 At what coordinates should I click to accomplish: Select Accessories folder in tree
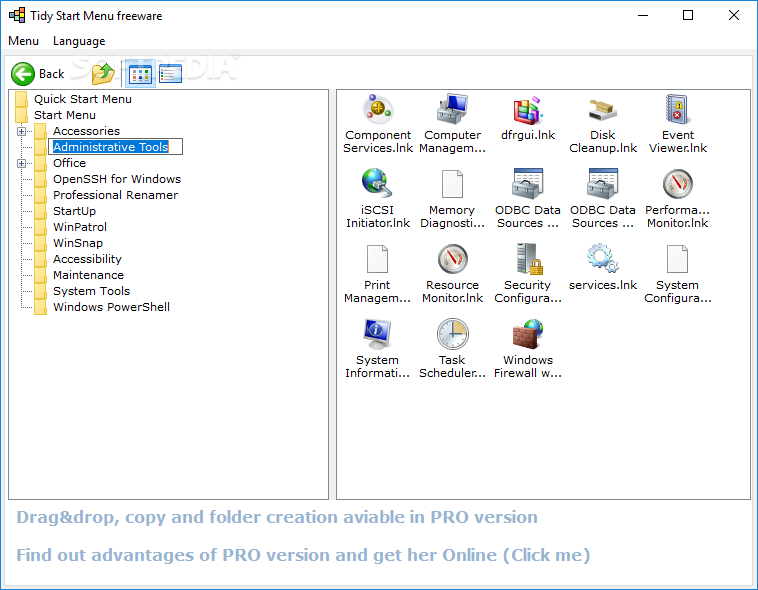(87, 131)
